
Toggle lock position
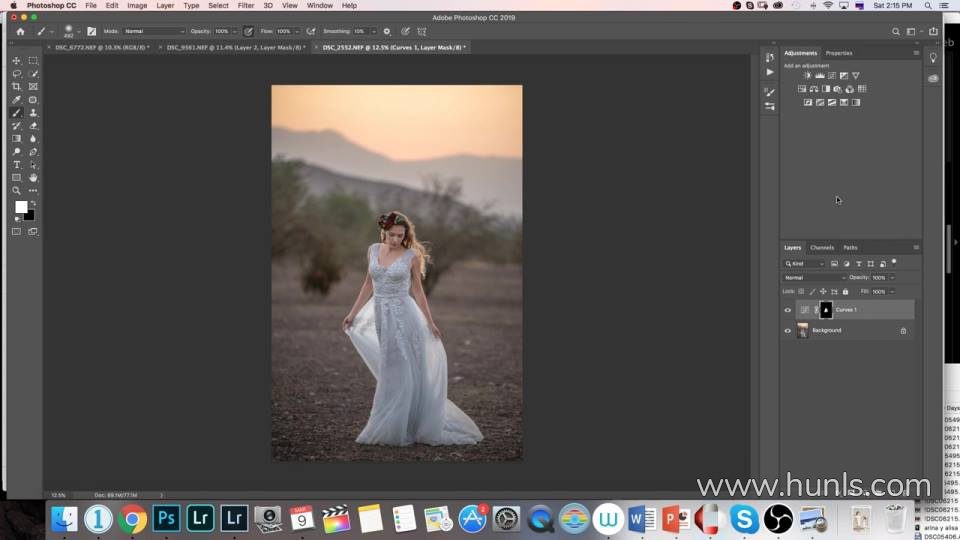[823, 291]
